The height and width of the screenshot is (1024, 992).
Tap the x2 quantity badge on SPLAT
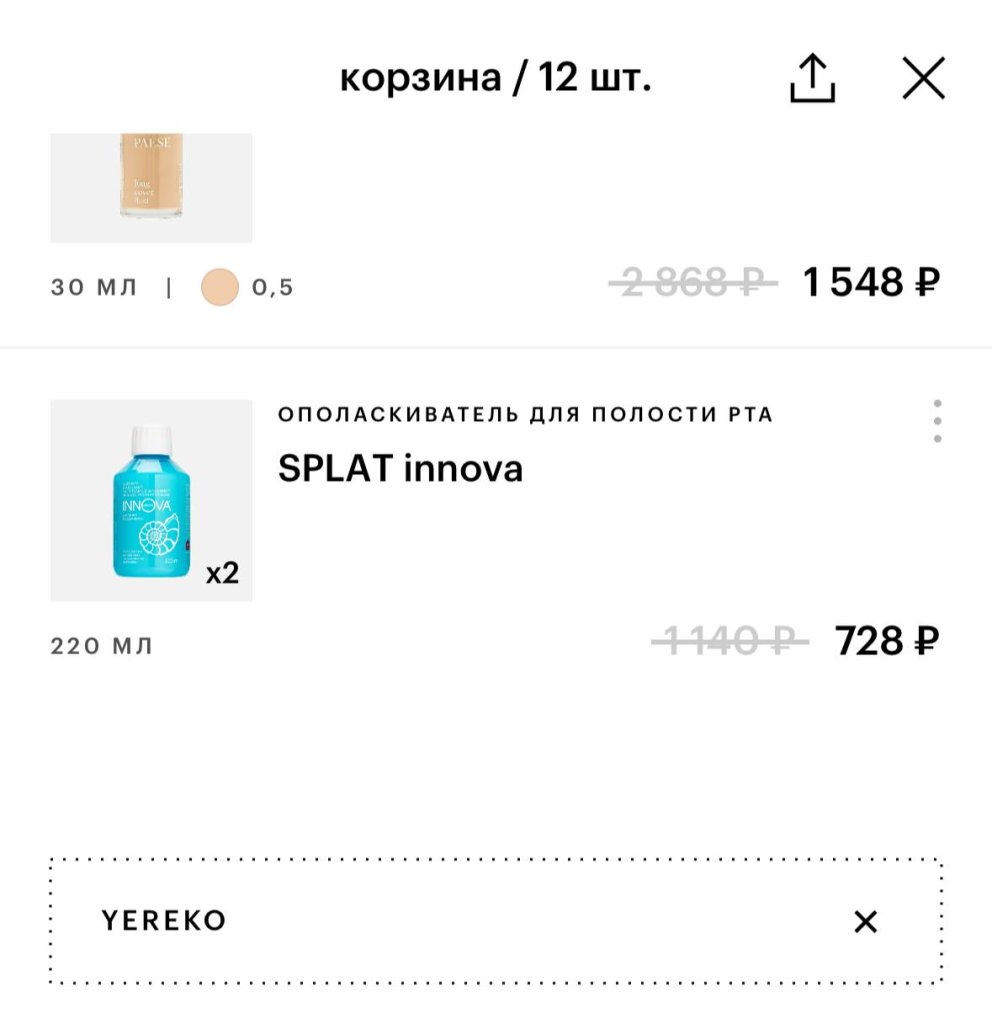coord(222,574)
